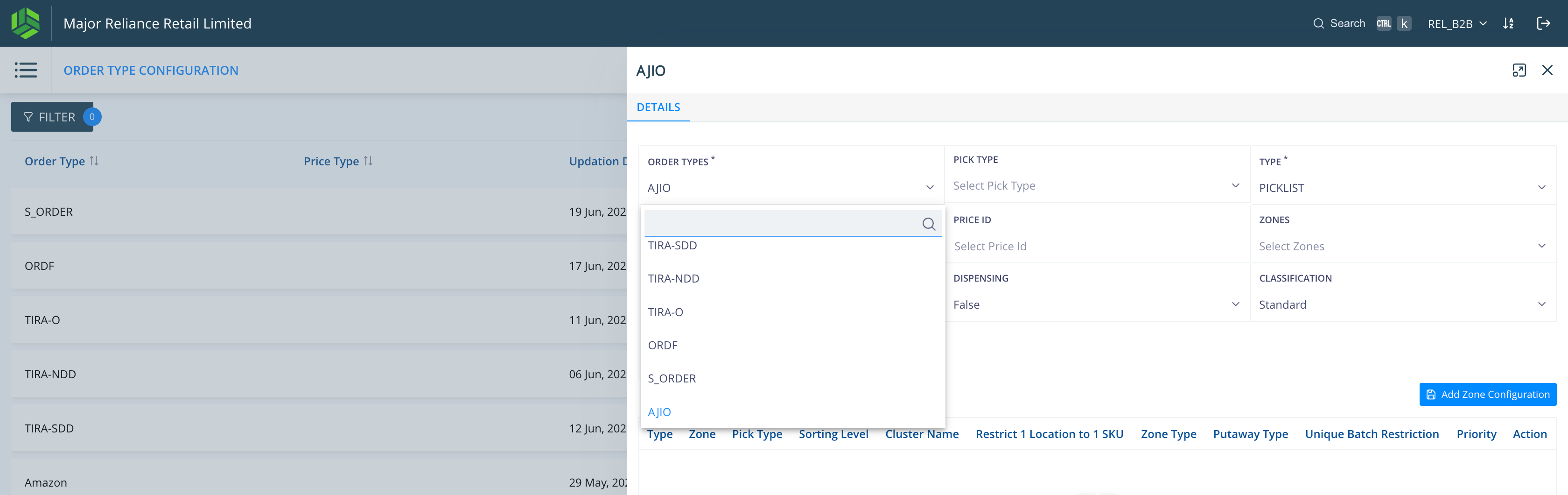Expand the Select Zones dropdown
The width and height of the screenshot is (1568, 495).
pyautogui.click(x=1541, y=246)
